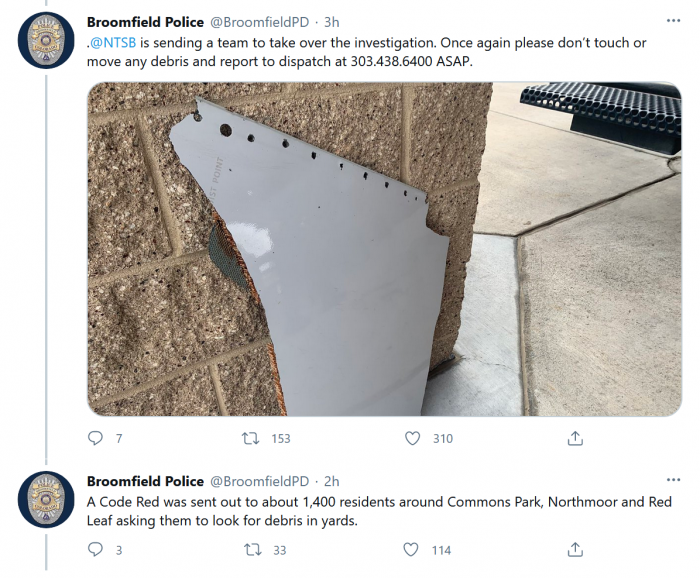Open Broomfield Police name on Code Red tweet
700x578 pixels.
point(145,481)
